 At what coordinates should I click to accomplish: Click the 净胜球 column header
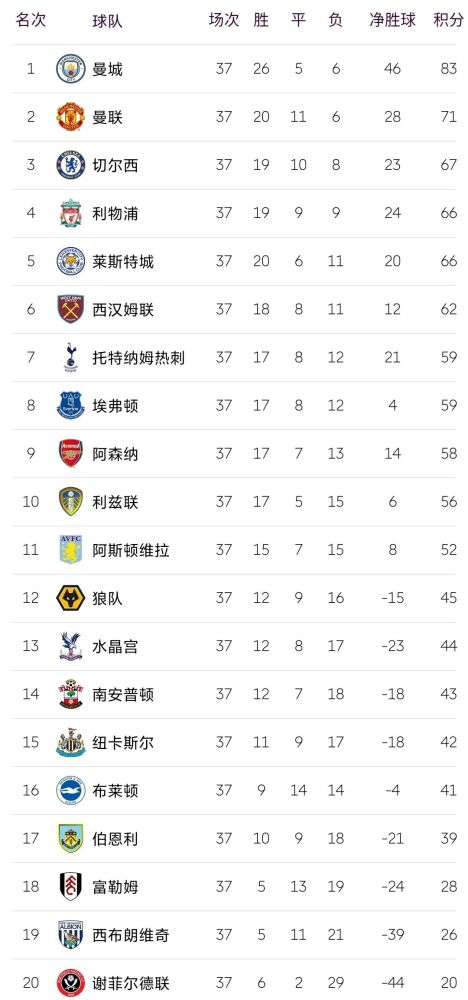pos(393,20)
